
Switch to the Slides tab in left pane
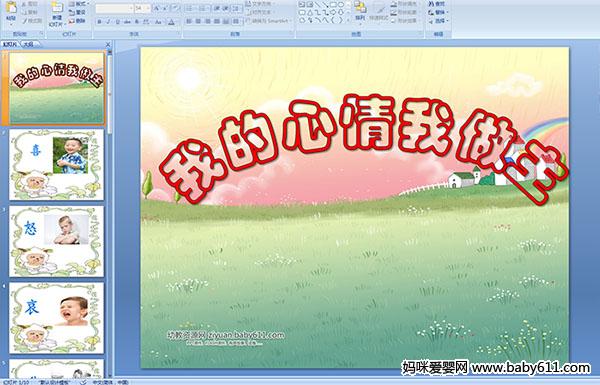tap(10, 44)
